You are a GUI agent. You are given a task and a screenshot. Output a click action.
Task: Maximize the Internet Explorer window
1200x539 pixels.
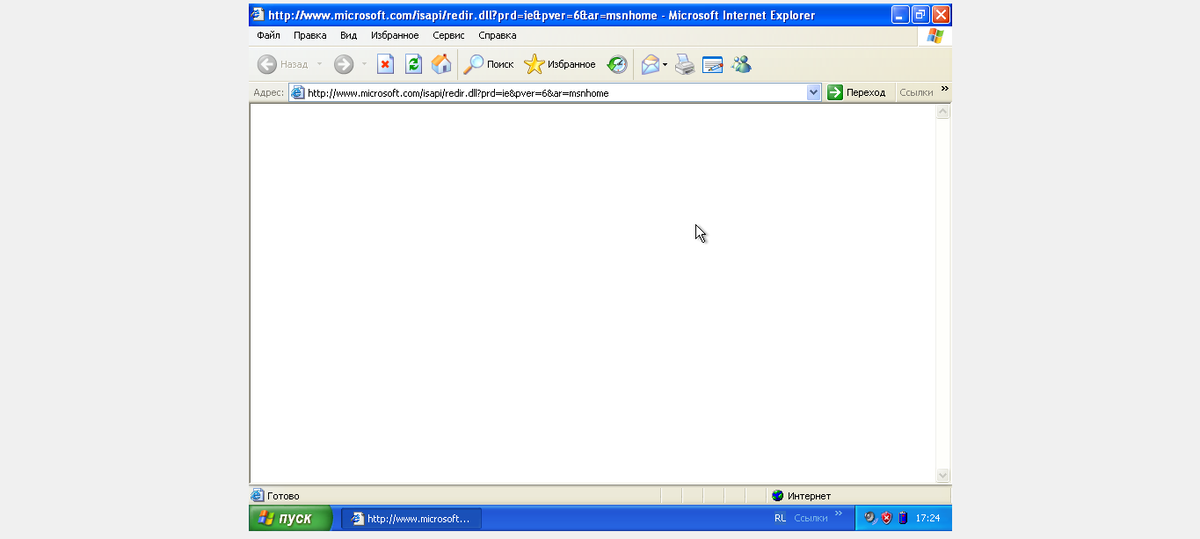coord(921,15)
